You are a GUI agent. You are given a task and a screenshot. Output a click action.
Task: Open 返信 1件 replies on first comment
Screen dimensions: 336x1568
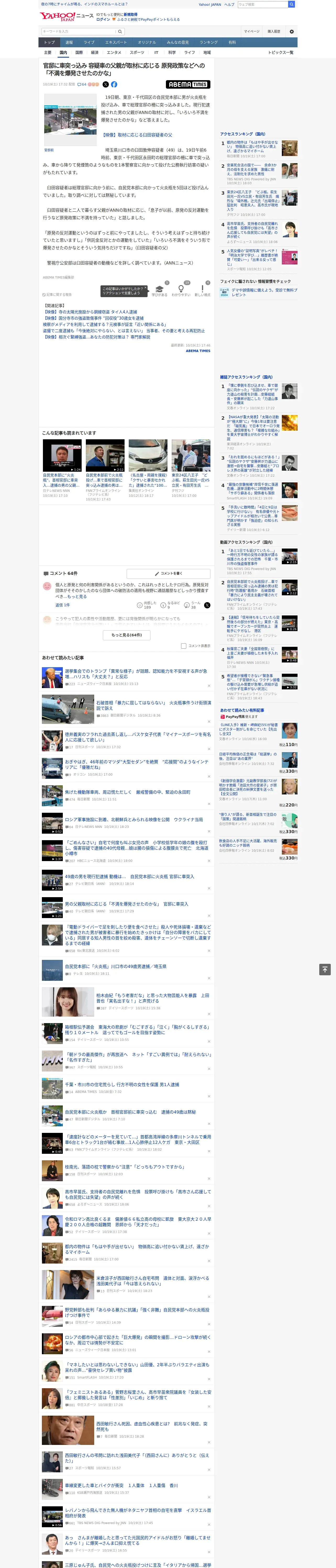pyautogui.click(x=62, y=605)
